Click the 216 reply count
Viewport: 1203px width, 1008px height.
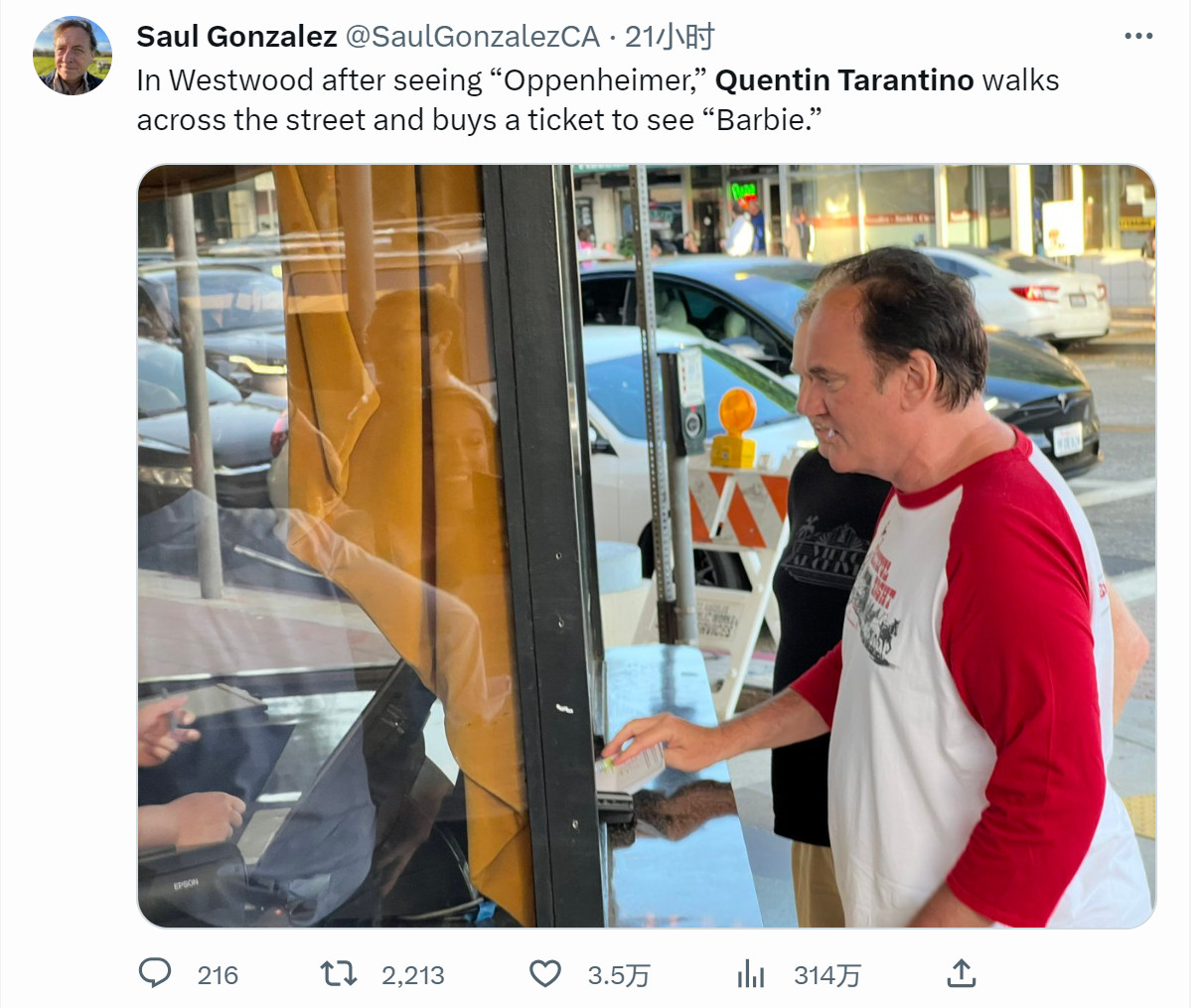218,975
